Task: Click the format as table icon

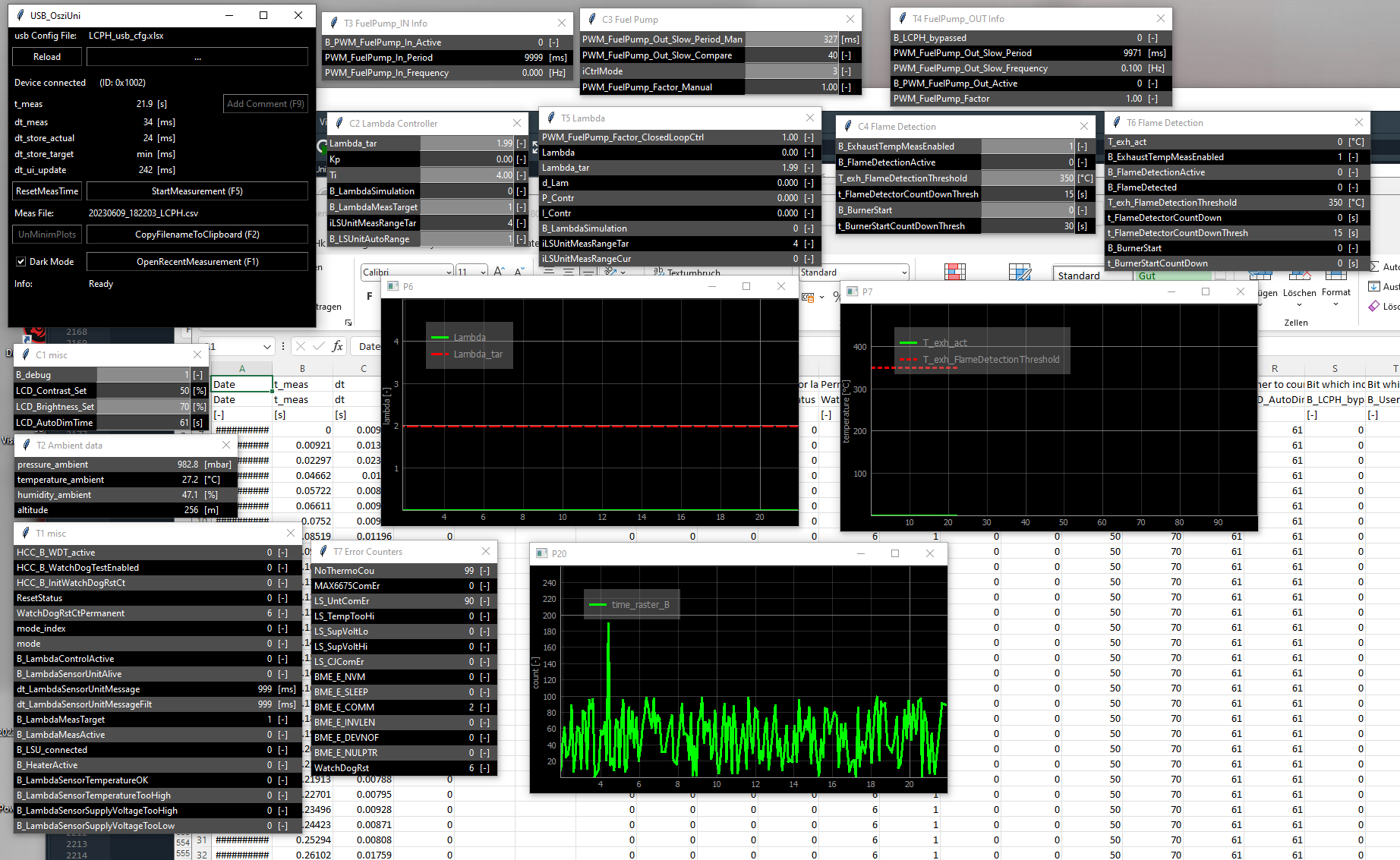Action: (x=1019, y=272)
